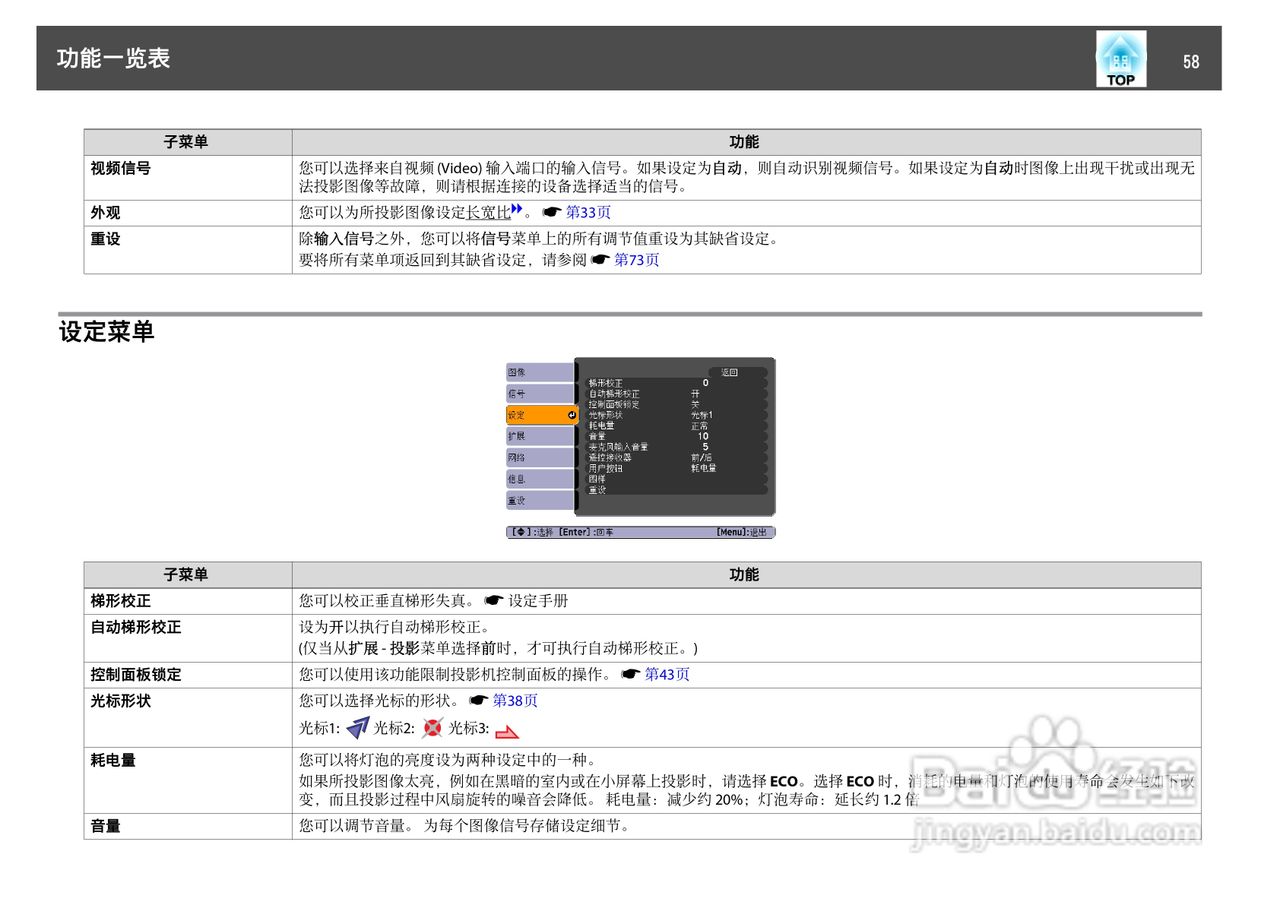Click the glossary arrows icon after 长宽比
The width and height of the screenshot is (1280, 905).
coord(517,209)
